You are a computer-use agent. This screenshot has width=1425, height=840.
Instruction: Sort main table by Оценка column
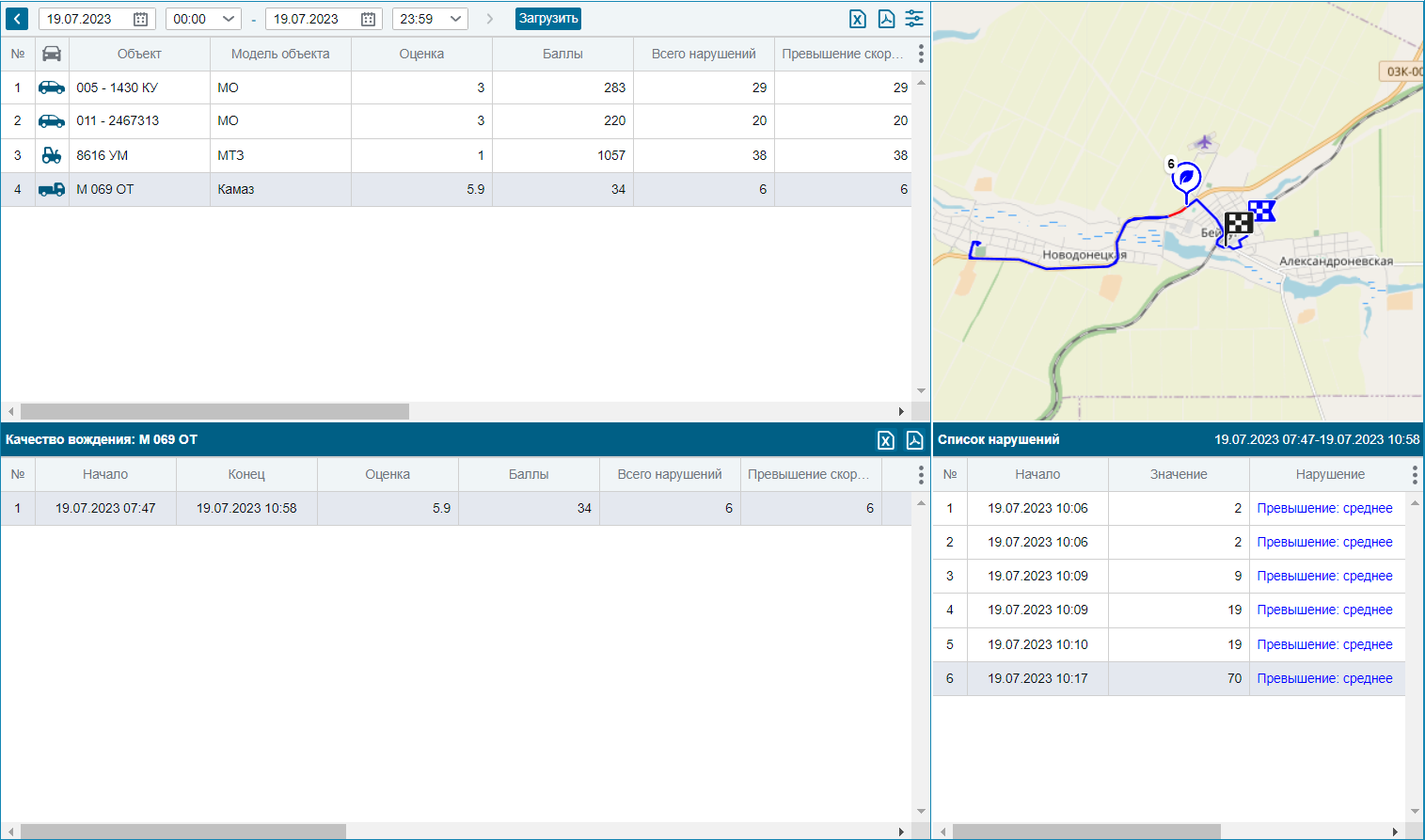tap(421, 54)
